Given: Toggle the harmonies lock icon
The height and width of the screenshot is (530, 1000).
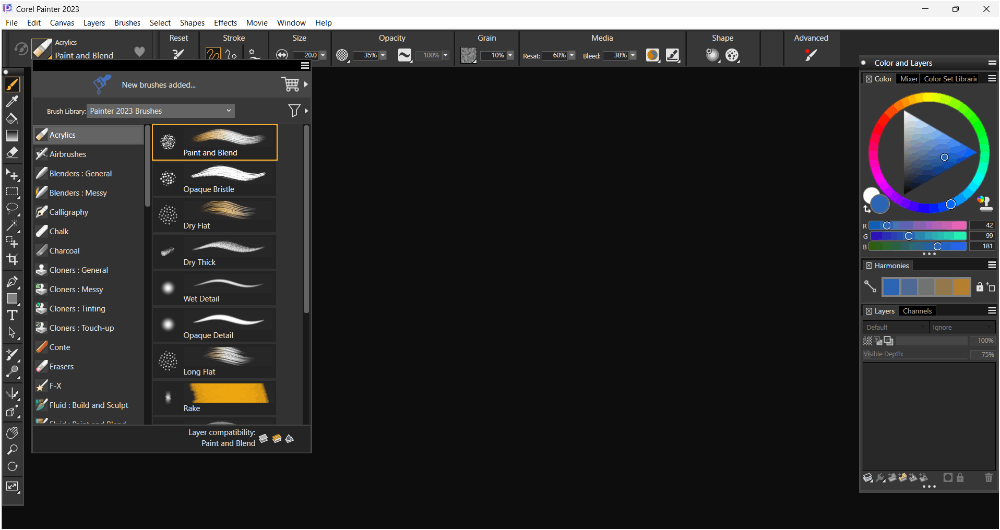Looking at the screenshot, I should click(x=980, y=287).
